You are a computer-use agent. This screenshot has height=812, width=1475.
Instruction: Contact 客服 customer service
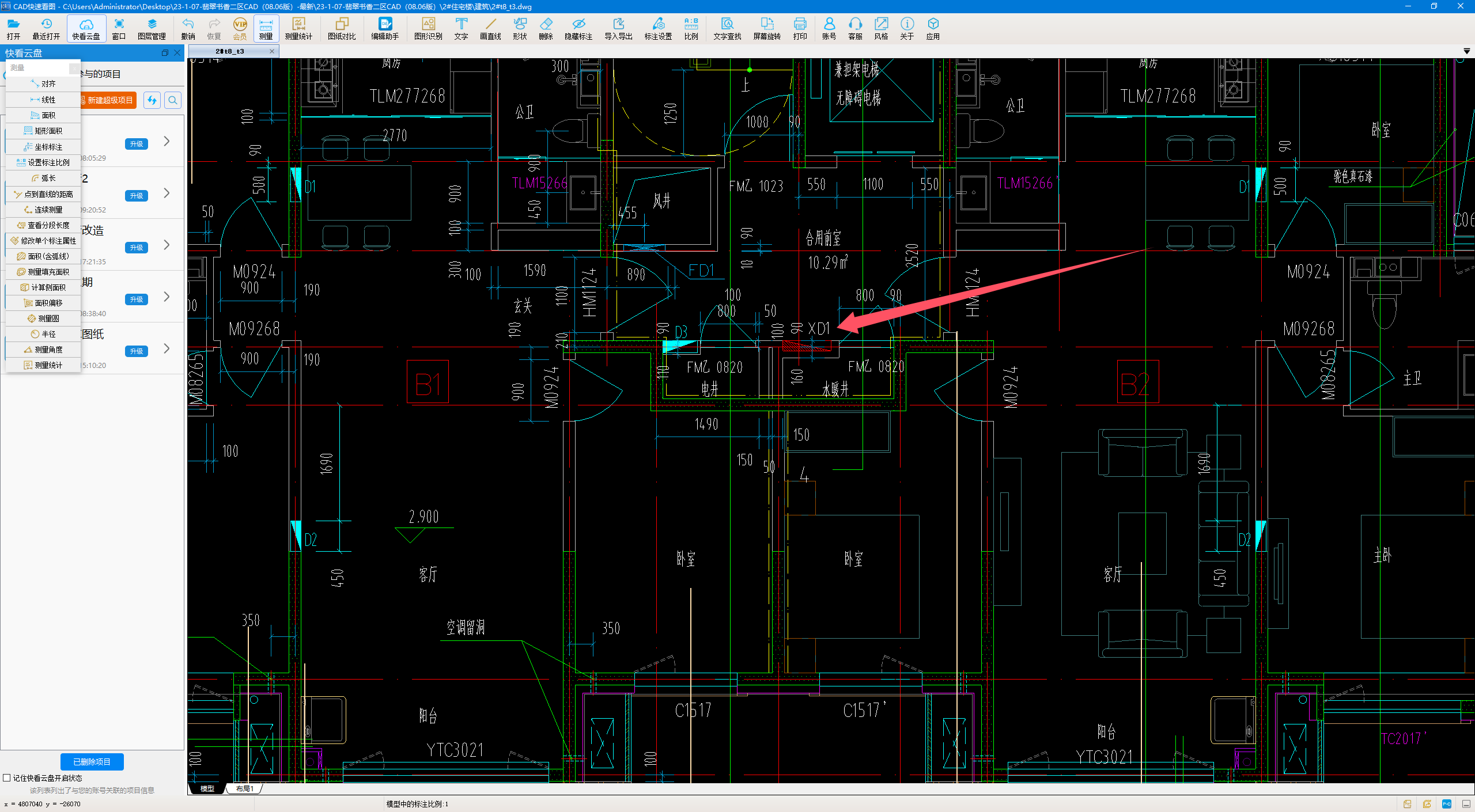tap(855, 28)
